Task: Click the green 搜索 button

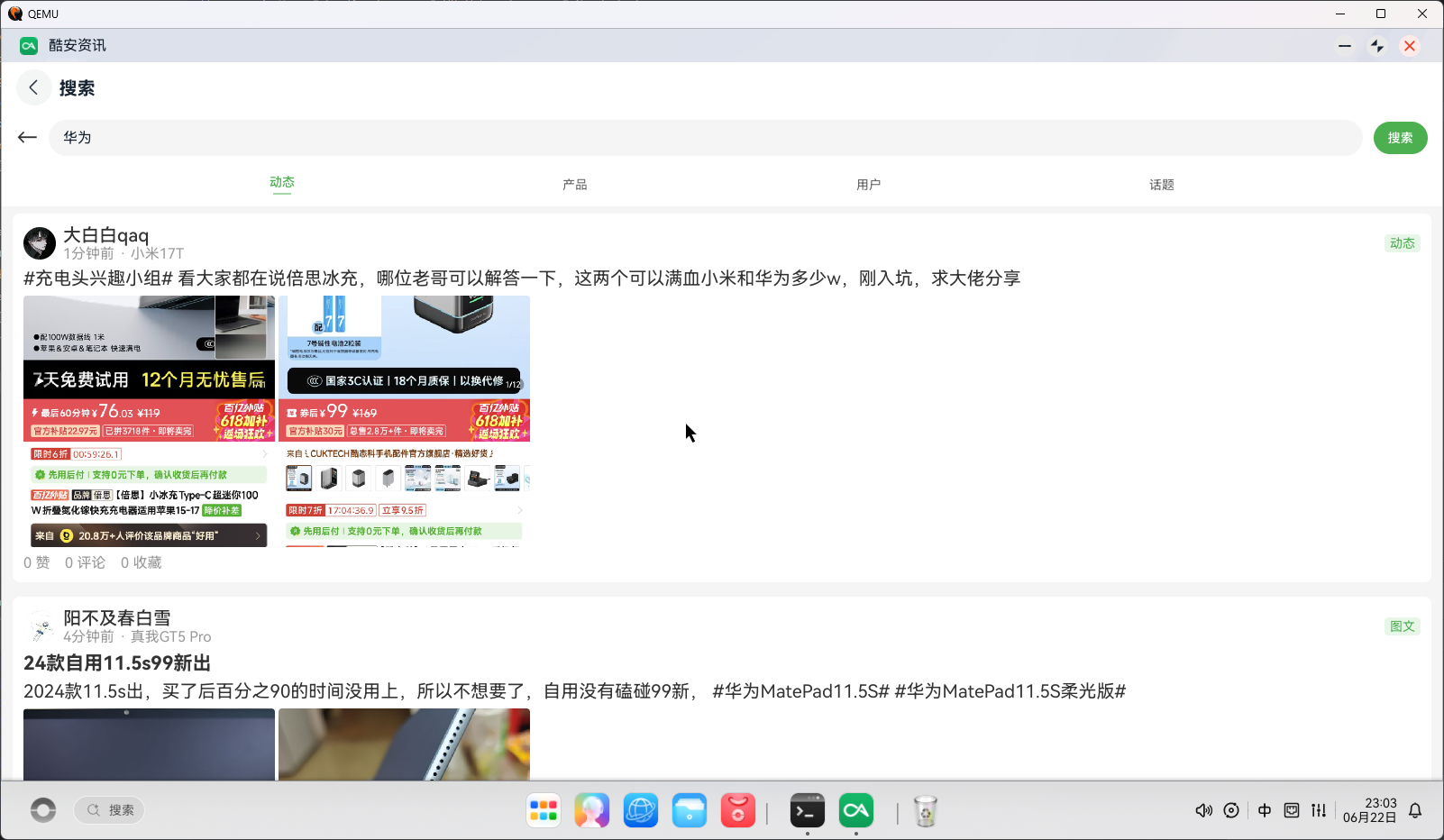Action: (x=1400, y=138)
